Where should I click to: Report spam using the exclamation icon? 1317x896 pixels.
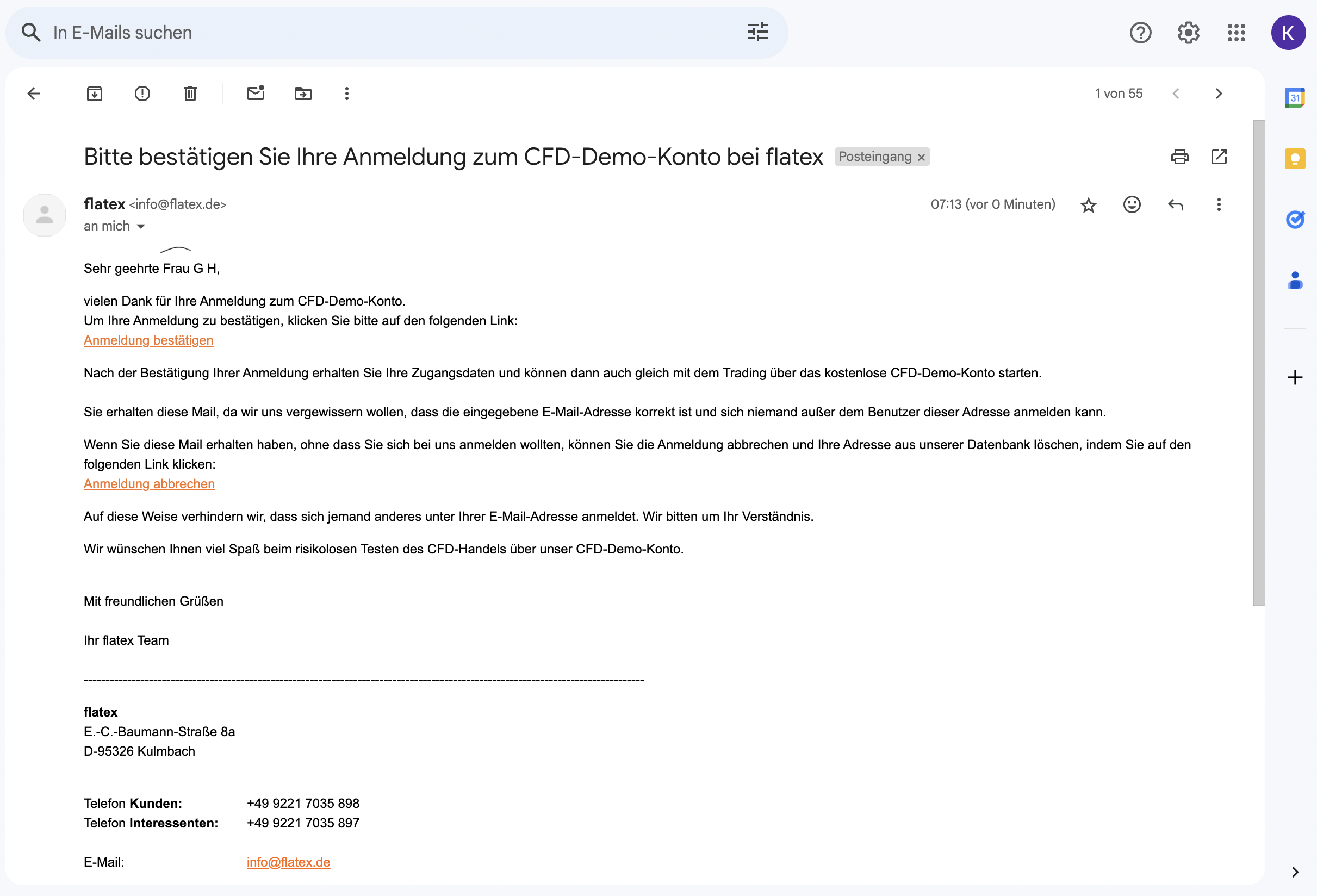[142, 94]
